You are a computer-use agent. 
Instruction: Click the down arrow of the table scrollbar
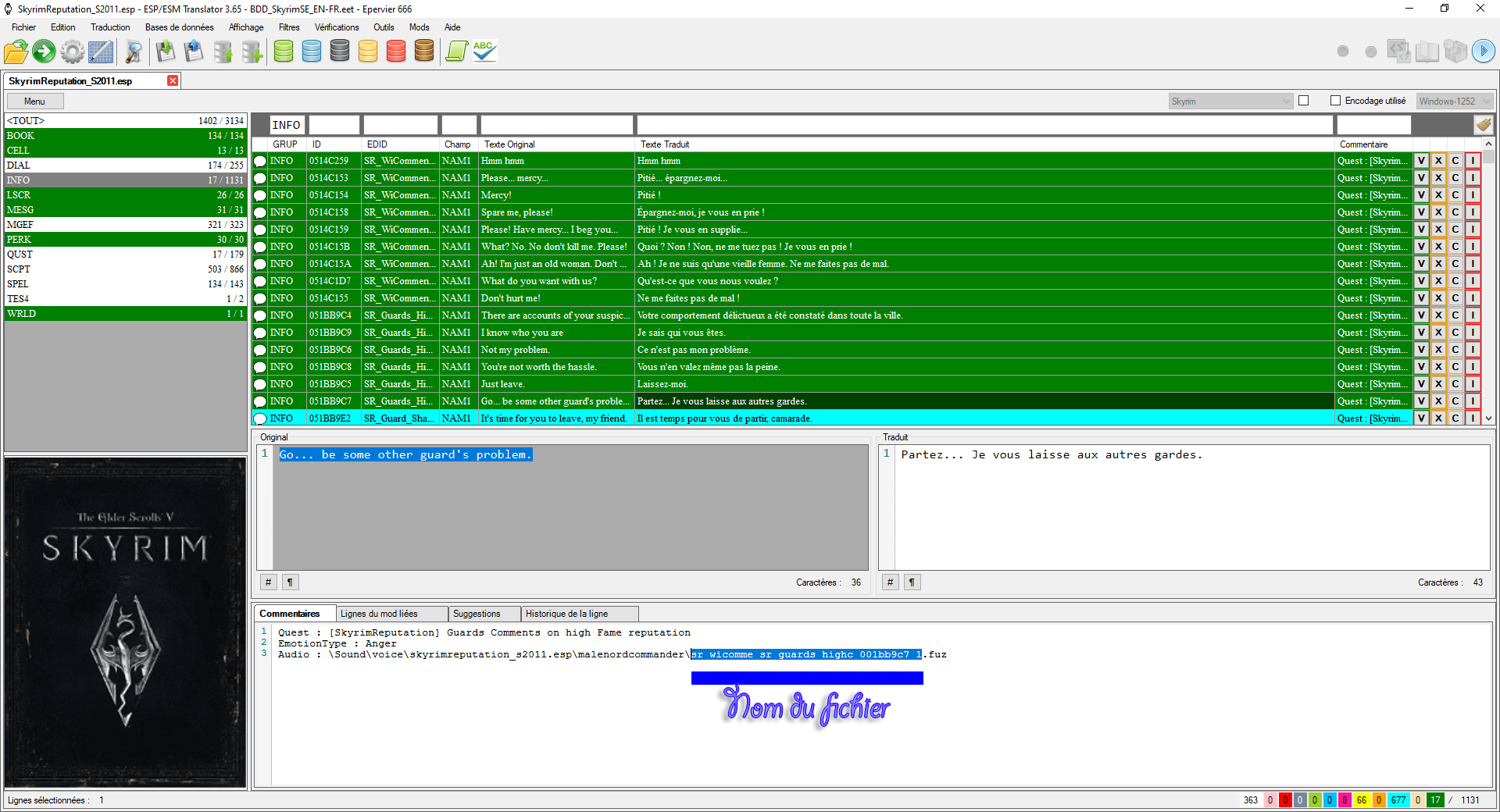click(1489, 418)
